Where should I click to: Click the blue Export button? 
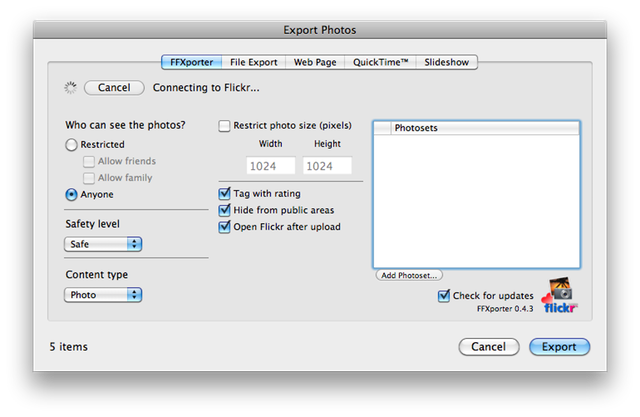(559, 347)
